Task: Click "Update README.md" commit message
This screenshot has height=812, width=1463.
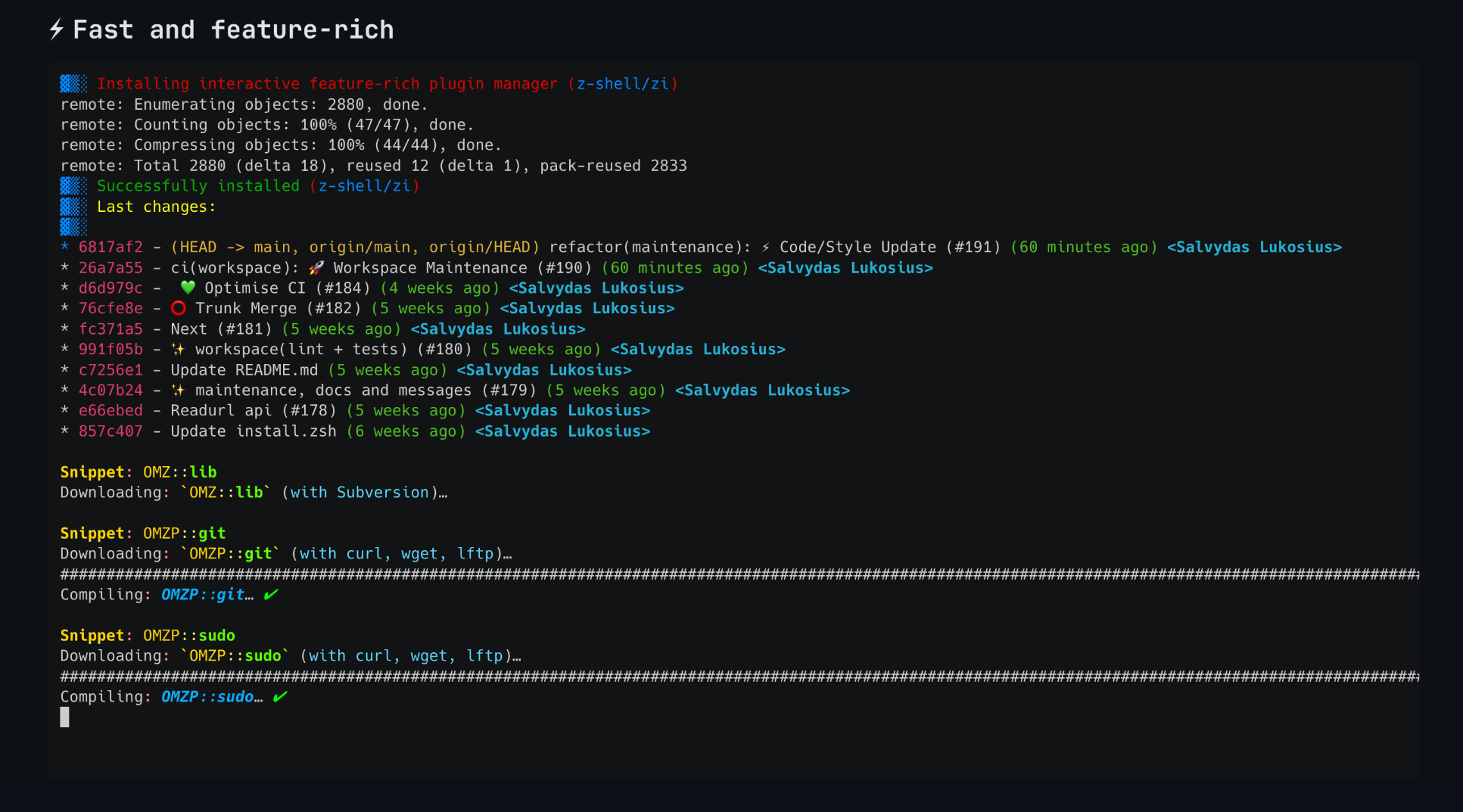Action: tap(244, 370)
